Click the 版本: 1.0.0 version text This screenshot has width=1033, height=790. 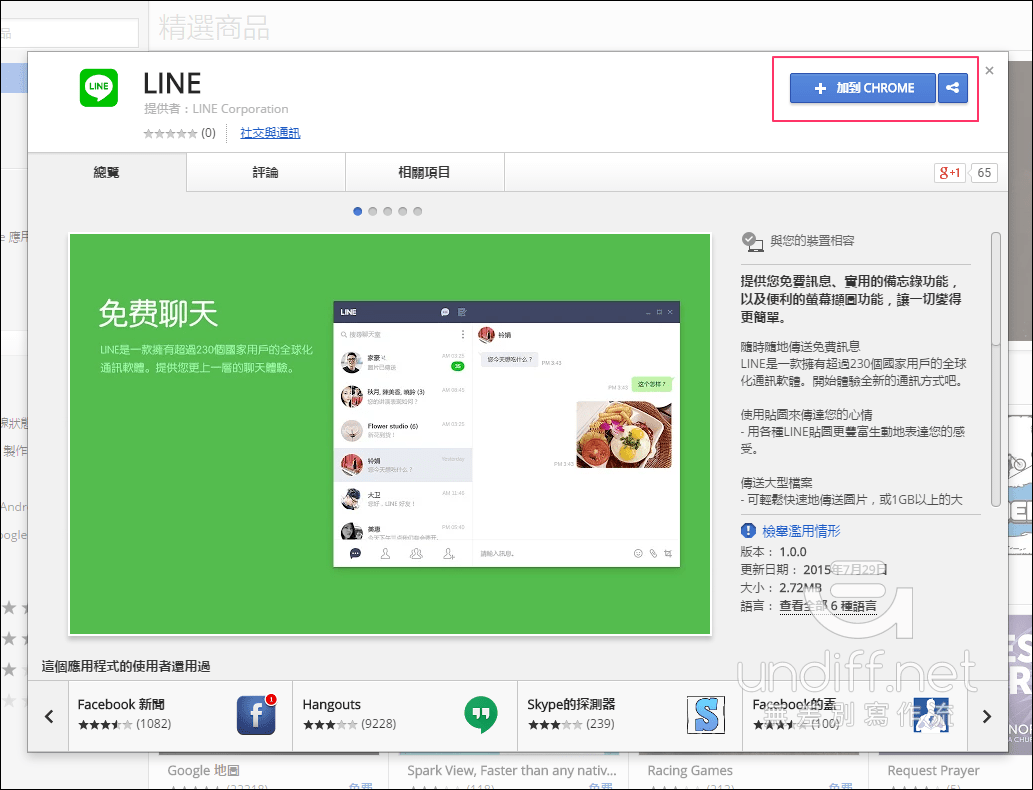click(x=773, y=552)
